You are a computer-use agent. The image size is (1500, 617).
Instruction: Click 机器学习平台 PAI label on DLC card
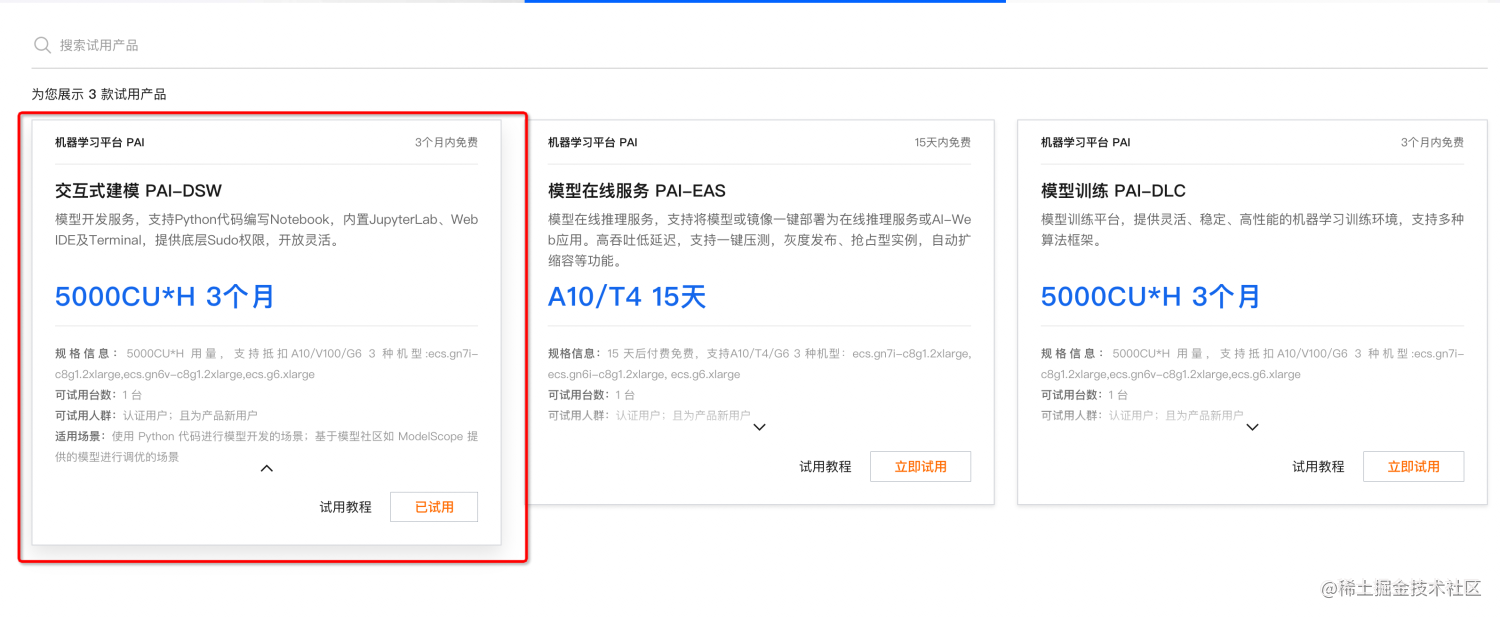pos(1086,142)
